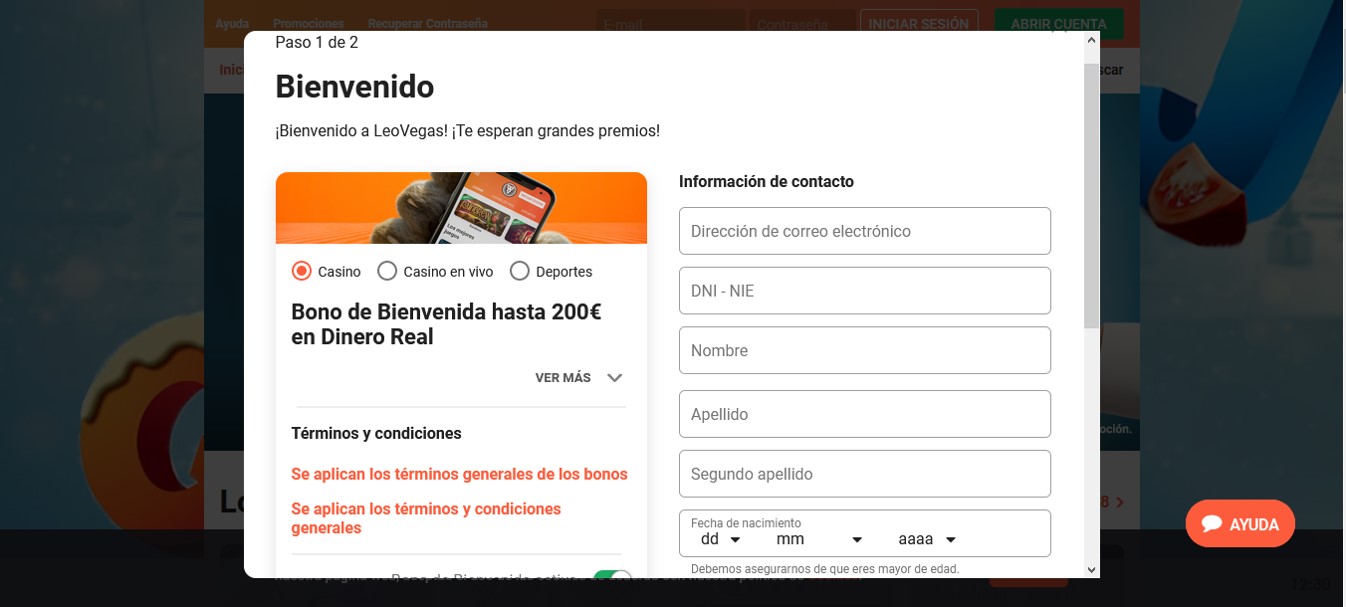Click the Contraseña login field in header

(802, 23)
